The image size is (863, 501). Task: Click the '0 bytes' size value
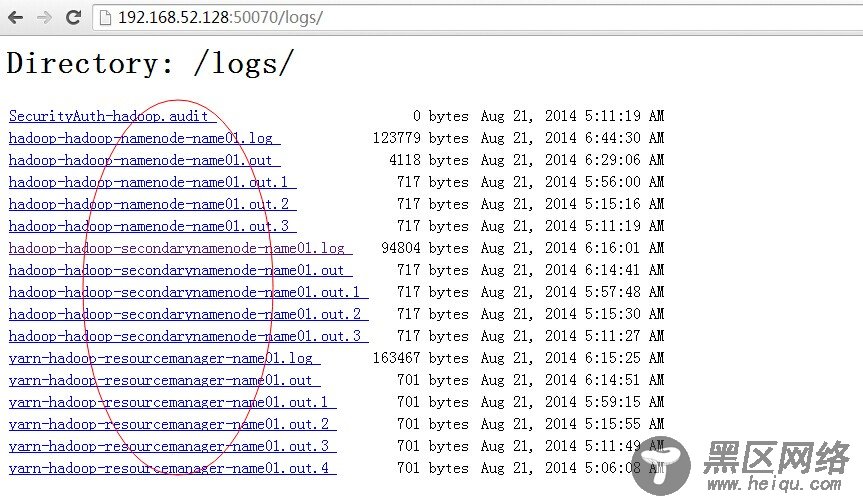[441, 116]
